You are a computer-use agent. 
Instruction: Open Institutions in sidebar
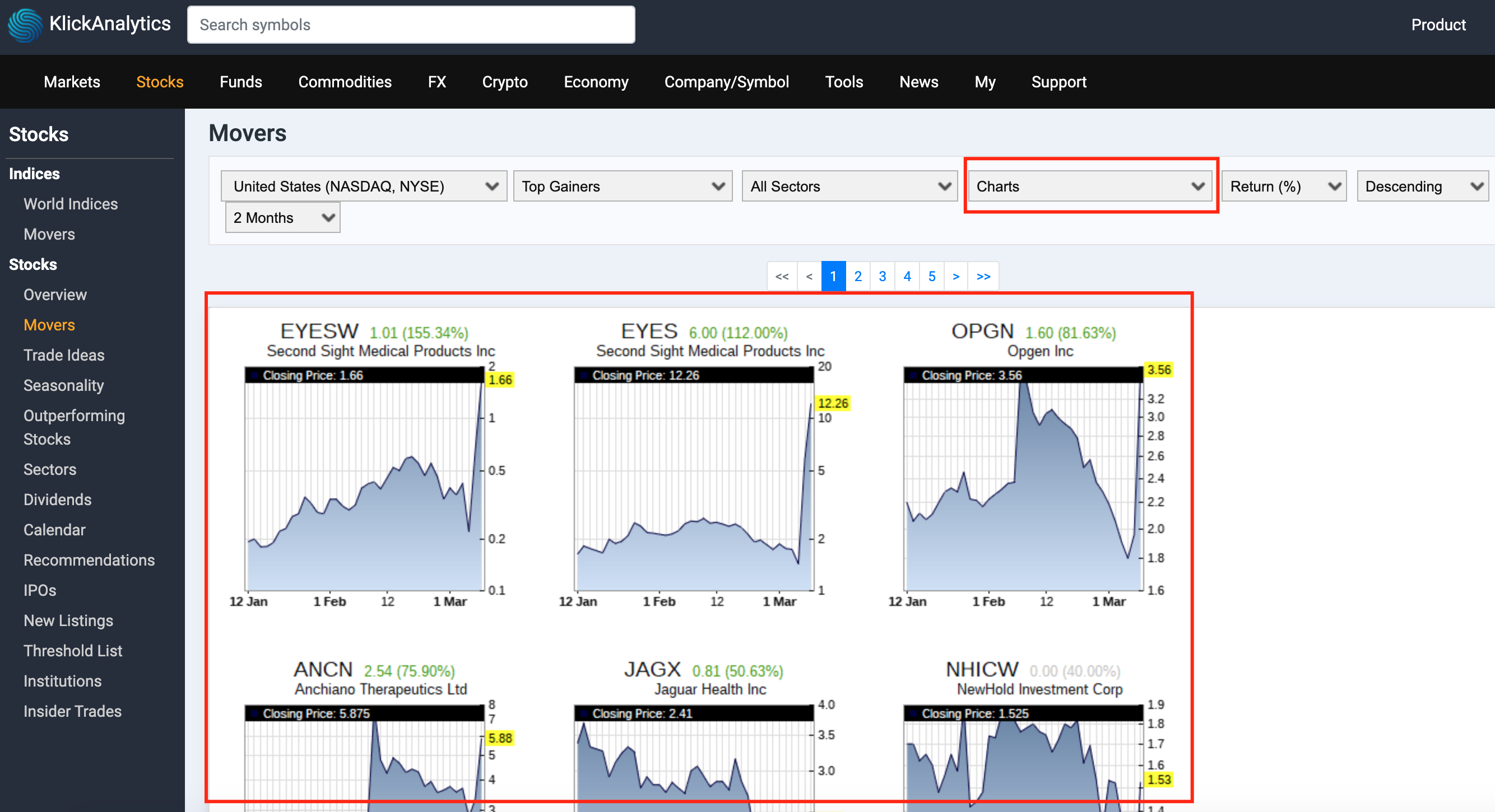point(63,680)
